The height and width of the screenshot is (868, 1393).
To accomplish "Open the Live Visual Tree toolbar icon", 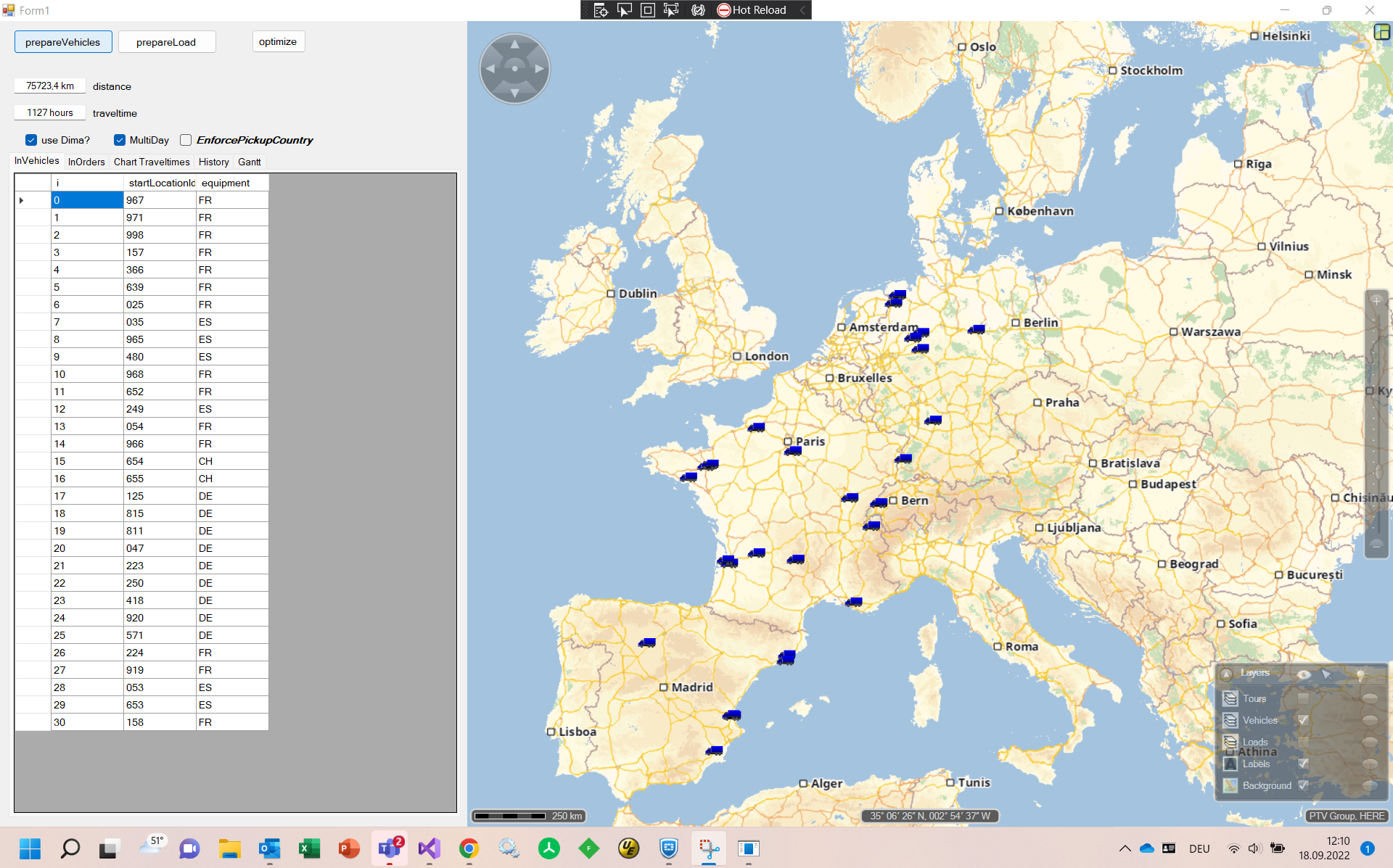I will pyautogui.click(x=601, y=10).
